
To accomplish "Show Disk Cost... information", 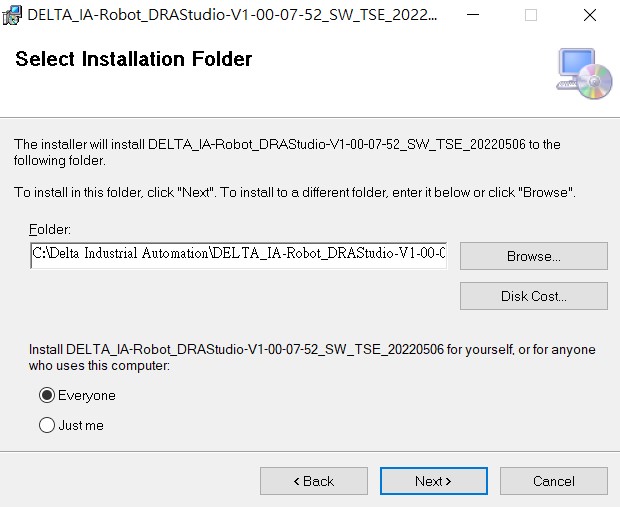I will tap(533, 296).
